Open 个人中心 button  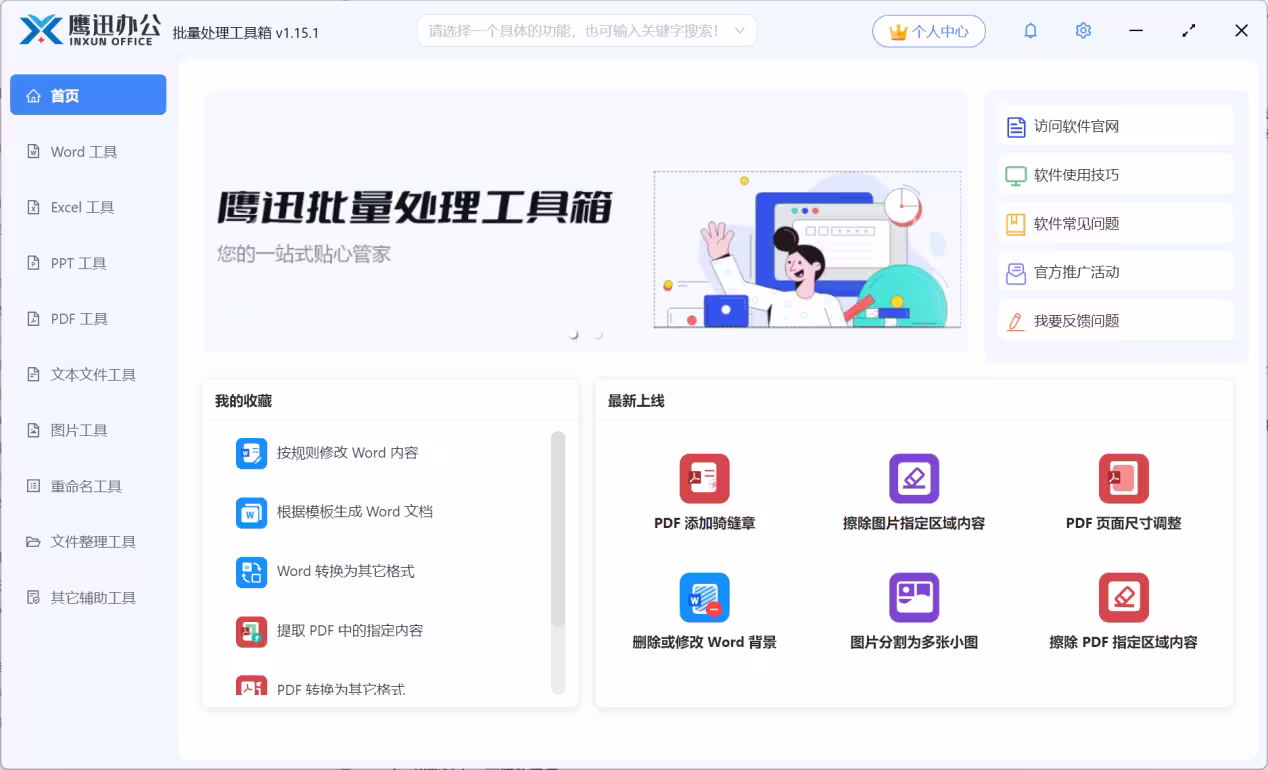click(x=929, y=31)
